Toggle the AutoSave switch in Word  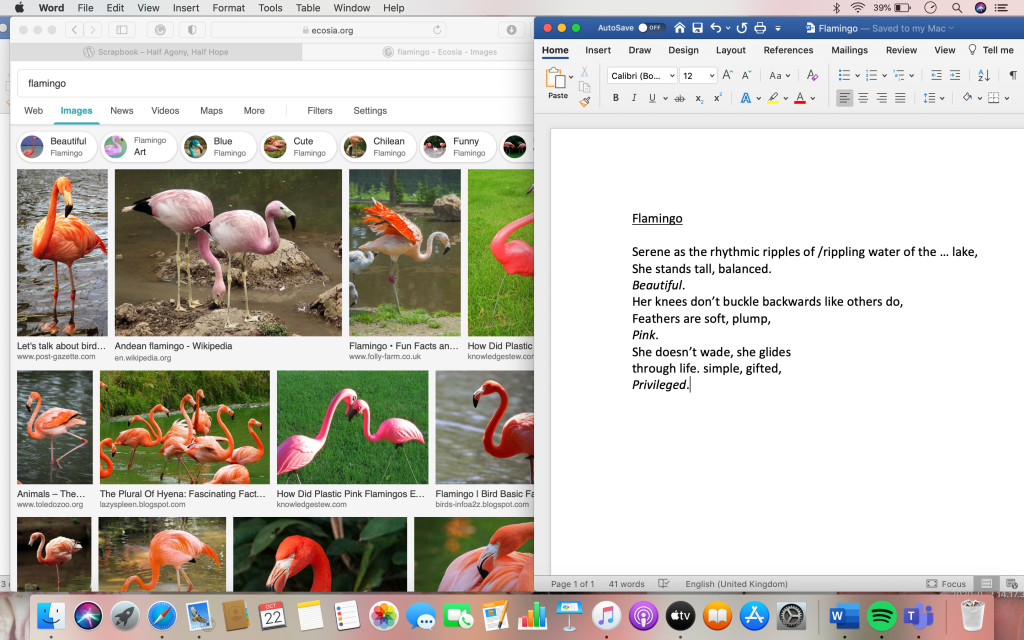click(x=651, y=28)
